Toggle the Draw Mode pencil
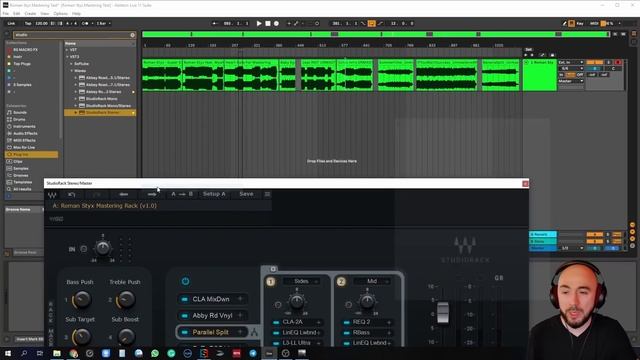The height and width of the screenshot is (360, 640). (564, 24)
